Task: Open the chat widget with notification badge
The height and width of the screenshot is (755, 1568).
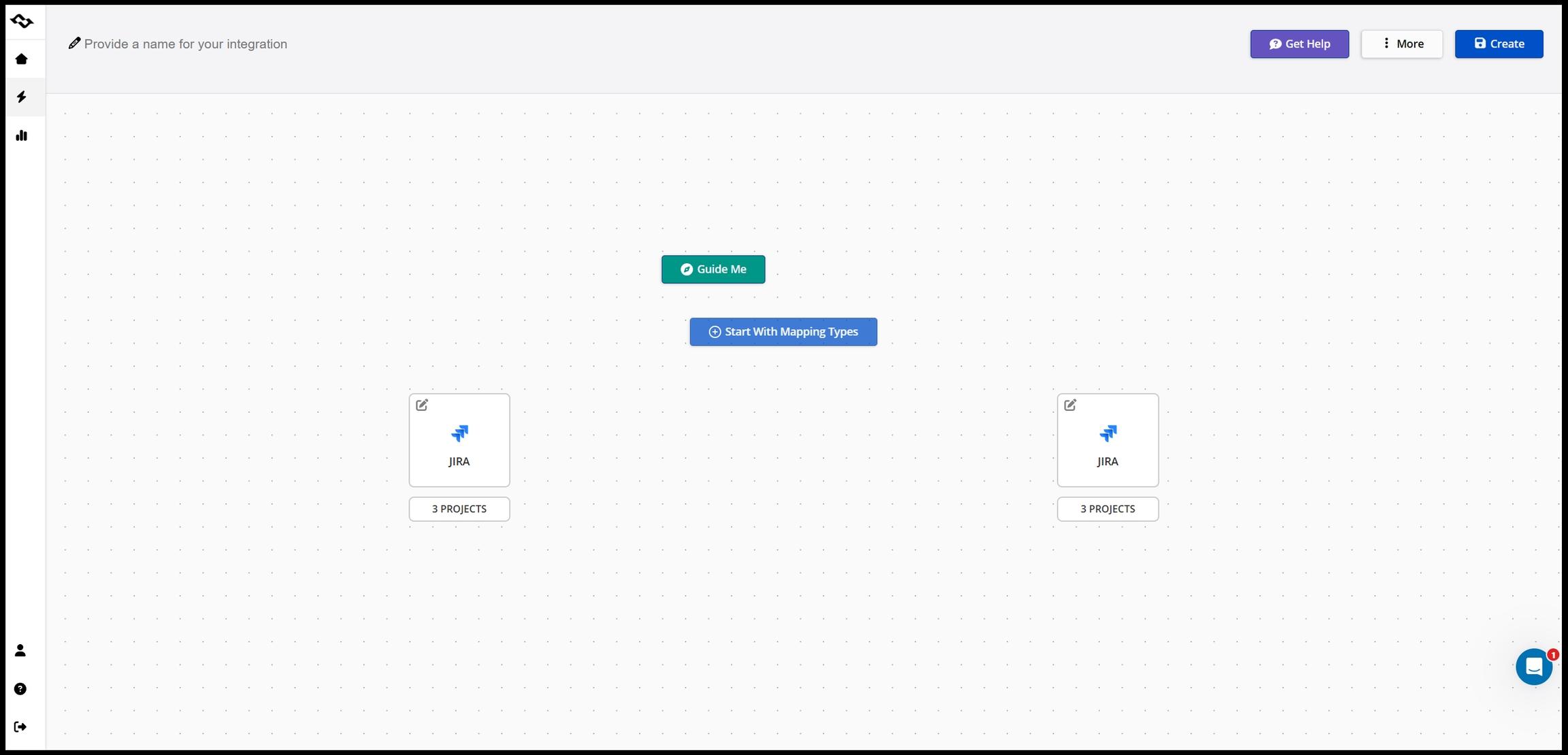Action: coord(1533,667)
